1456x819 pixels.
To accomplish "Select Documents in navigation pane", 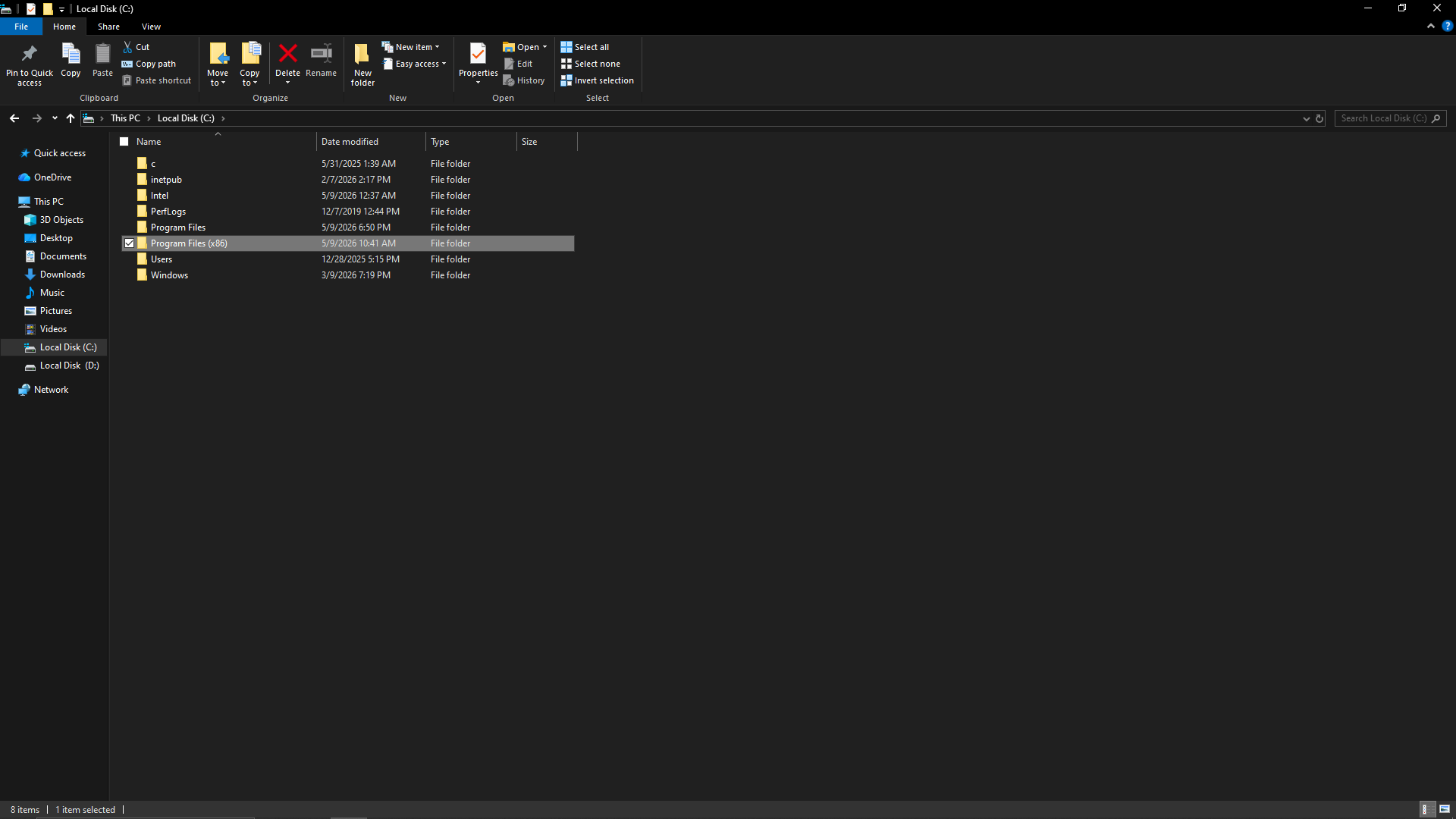I will pyautogui.click(x=63, y=256).
